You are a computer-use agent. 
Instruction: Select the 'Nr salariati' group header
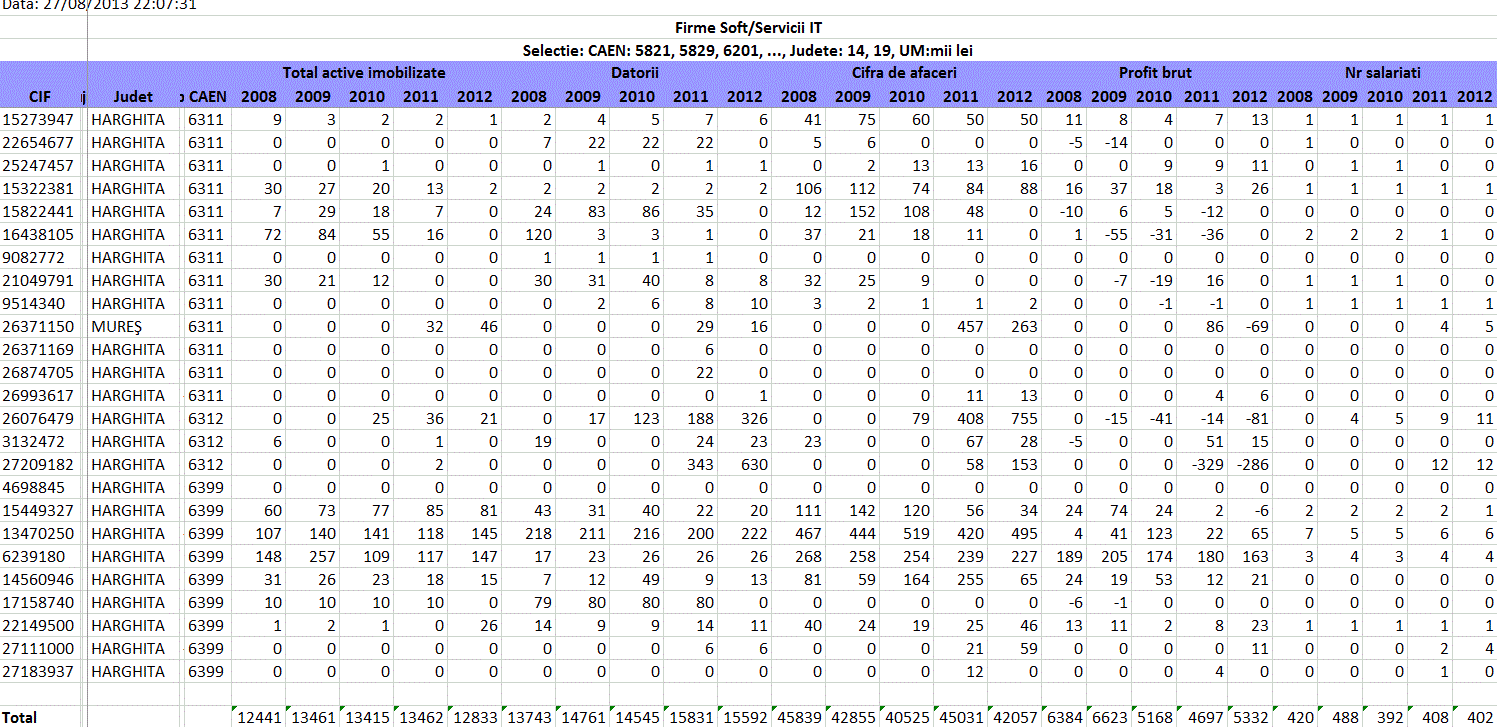pos(1383,72)
